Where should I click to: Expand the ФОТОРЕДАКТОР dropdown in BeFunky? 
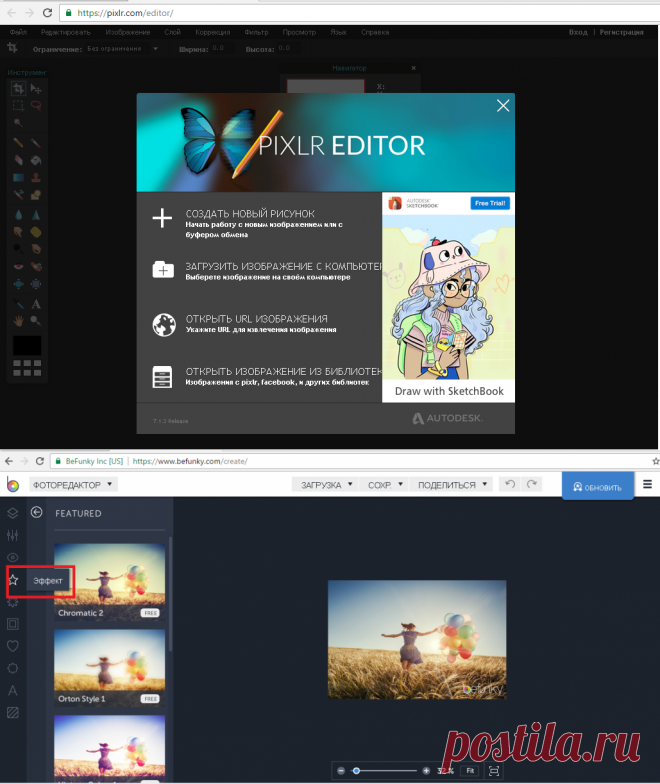click(72, 484)
